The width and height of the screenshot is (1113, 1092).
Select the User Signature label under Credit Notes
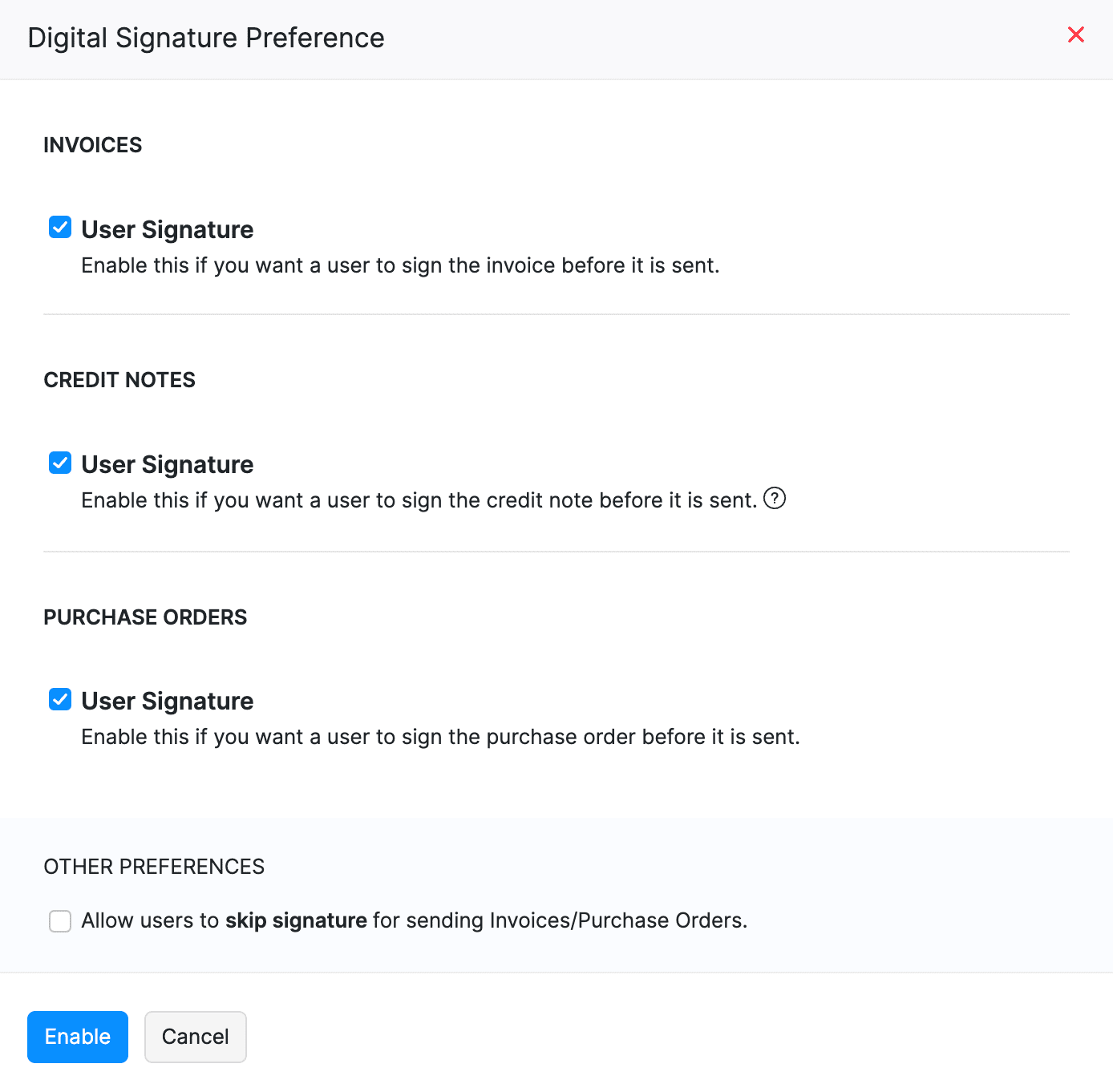(x=167, y=464)
